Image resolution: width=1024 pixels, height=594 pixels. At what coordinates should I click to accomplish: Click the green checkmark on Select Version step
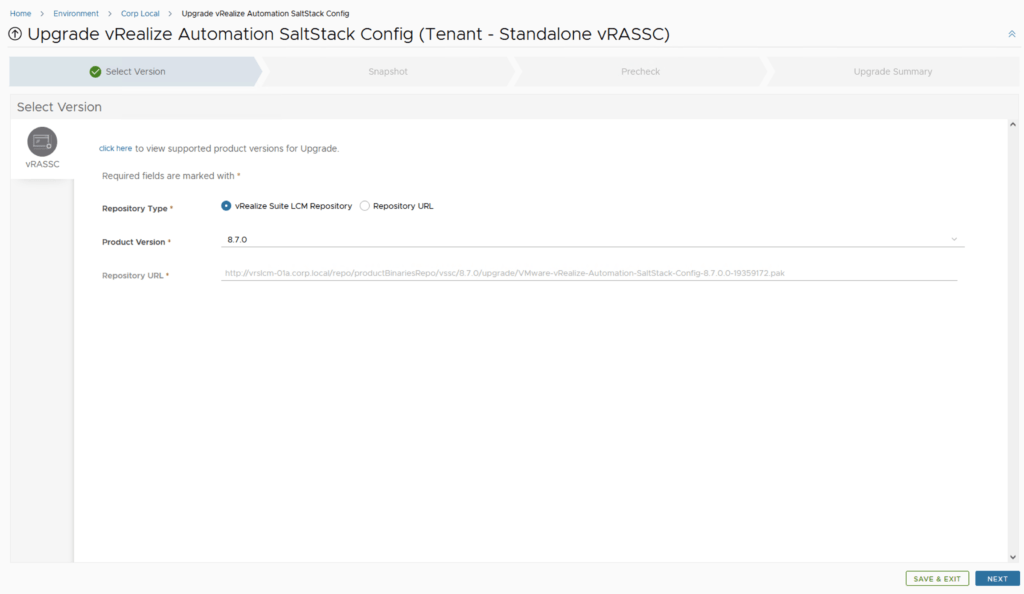pyautogui.click(x=95, y=72)
